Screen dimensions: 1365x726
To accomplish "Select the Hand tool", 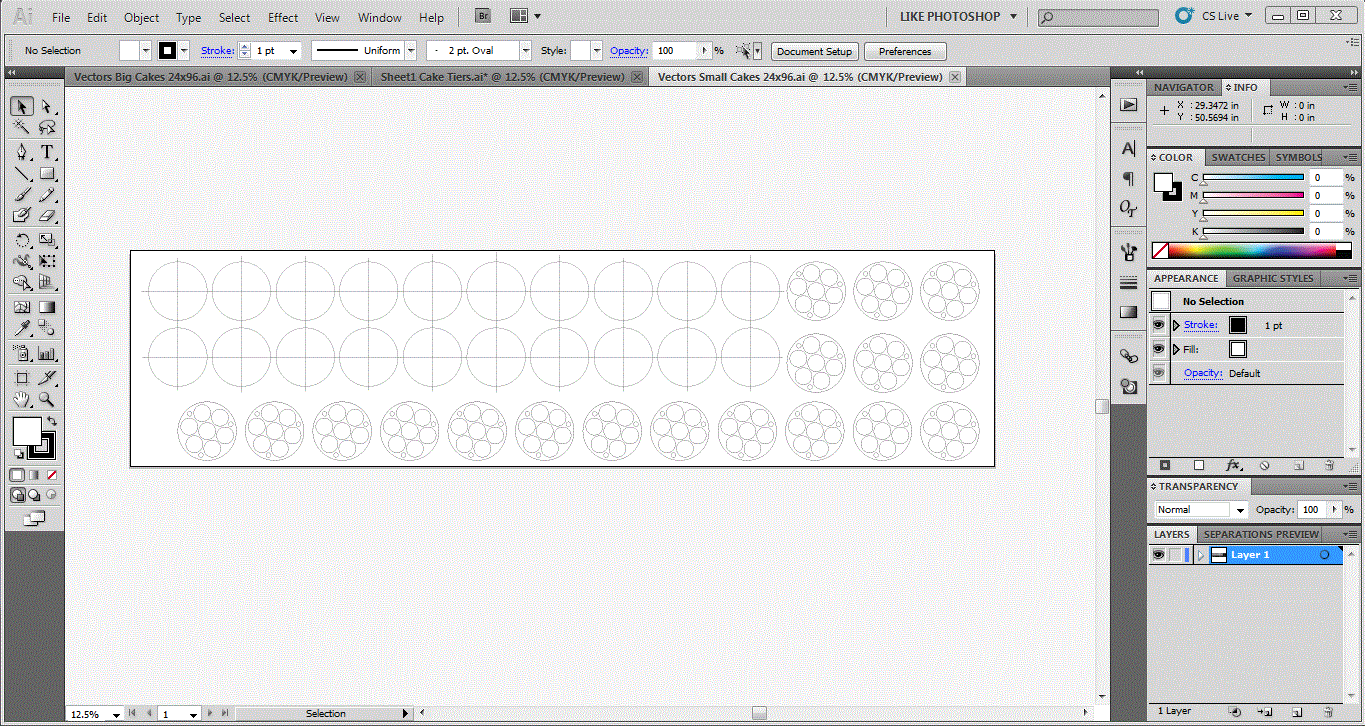I will click(x=22, y=399).
